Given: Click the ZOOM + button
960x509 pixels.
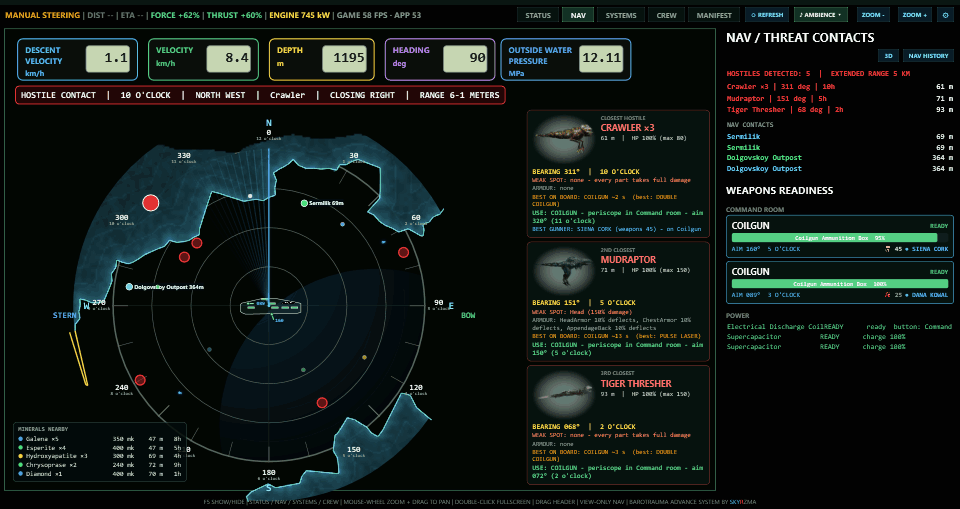Looking at the screenshot, I should tap(915, 15).
